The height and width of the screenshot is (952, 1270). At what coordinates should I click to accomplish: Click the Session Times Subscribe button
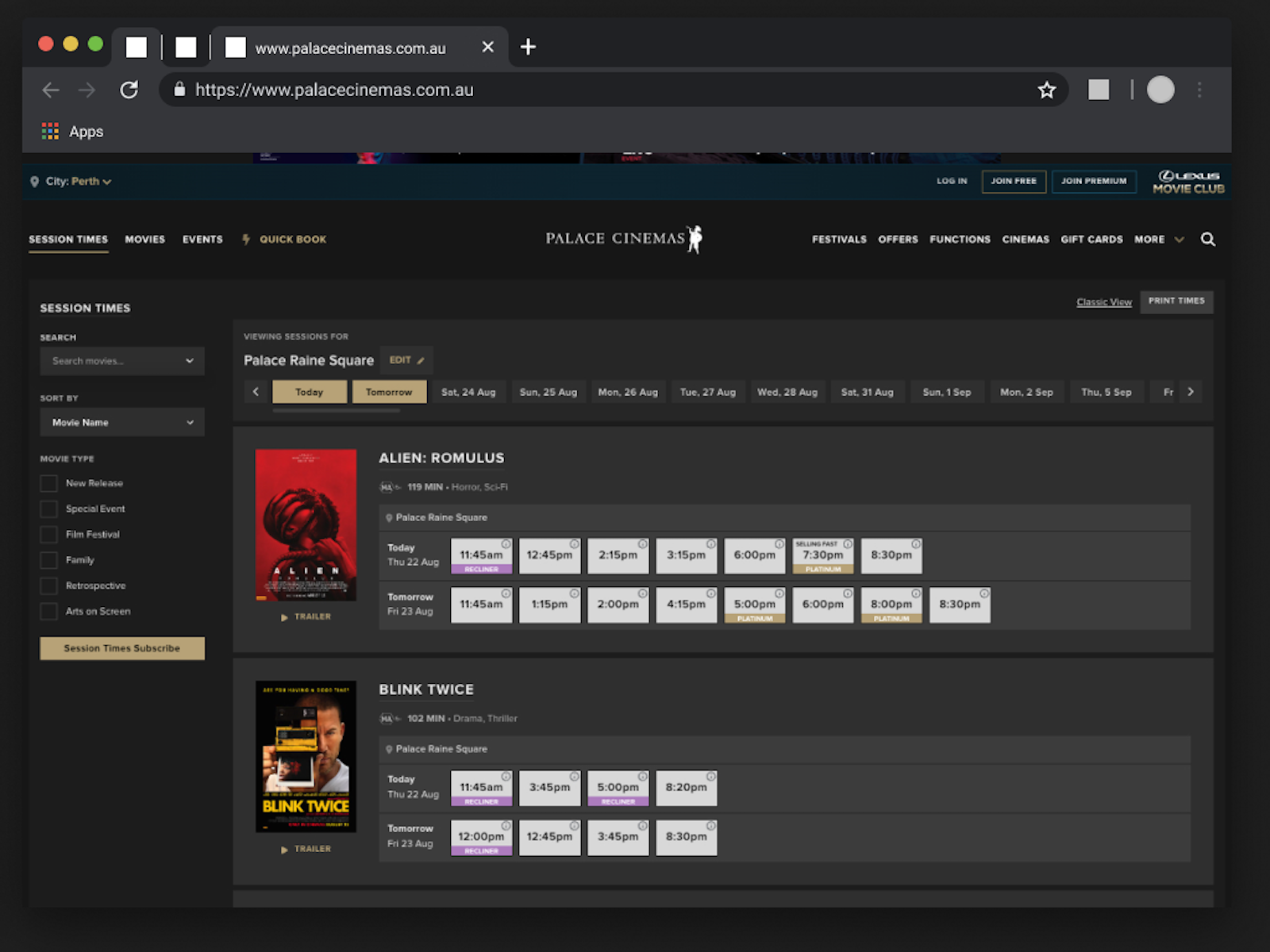click(122, 648)
